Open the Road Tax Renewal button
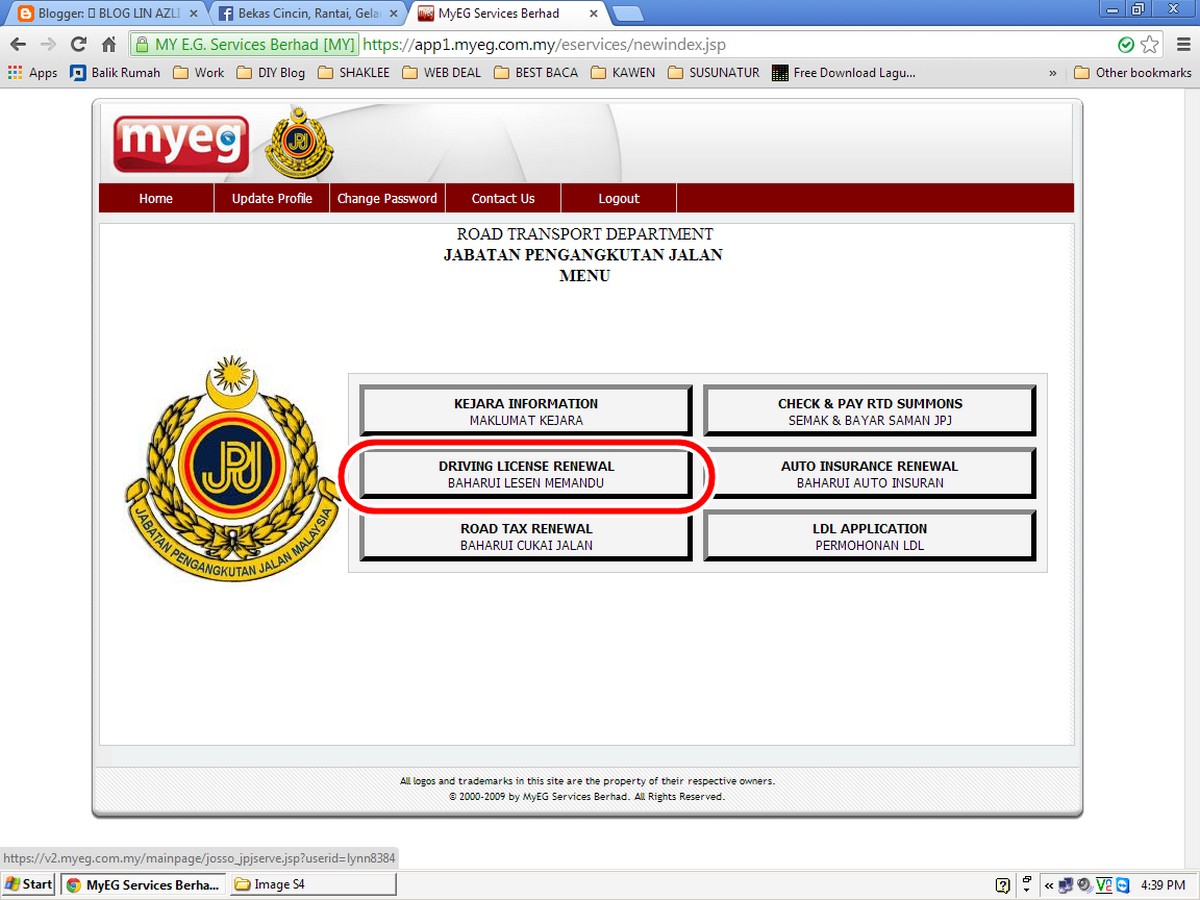The height and width of the screenshot is (900, 1200). [x=526, y=536]
